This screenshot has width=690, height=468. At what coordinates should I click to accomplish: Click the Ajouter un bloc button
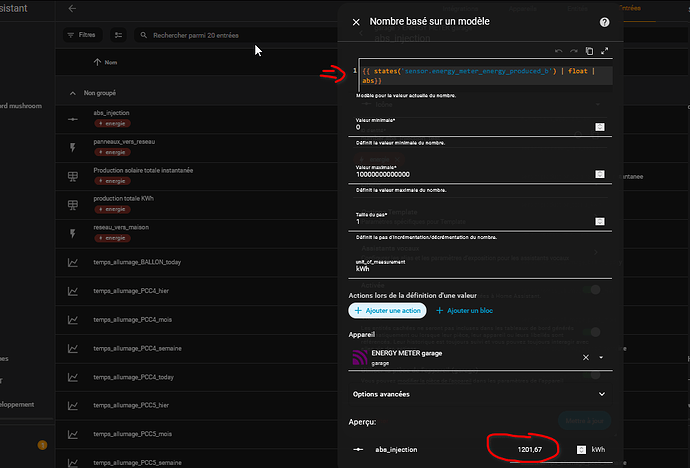coord(467,311)
